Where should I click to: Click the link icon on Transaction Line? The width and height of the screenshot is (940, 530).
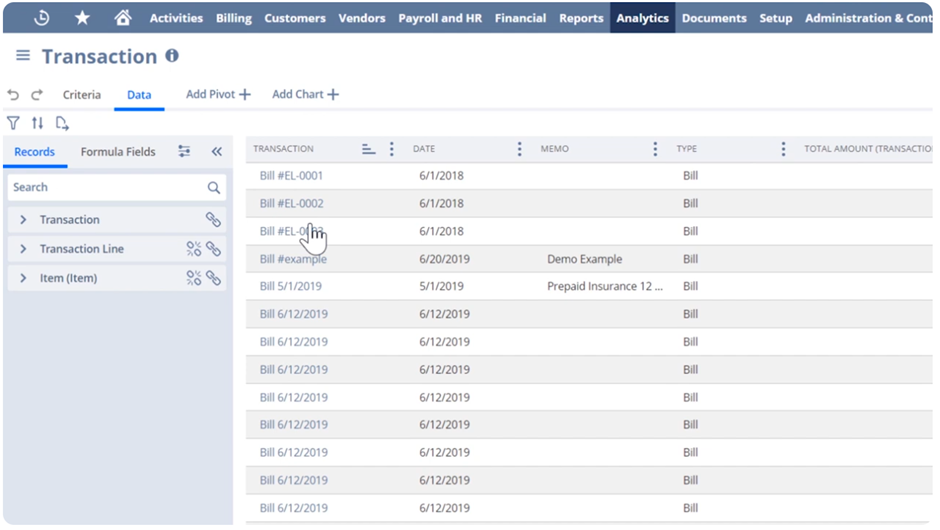point(213,249)
